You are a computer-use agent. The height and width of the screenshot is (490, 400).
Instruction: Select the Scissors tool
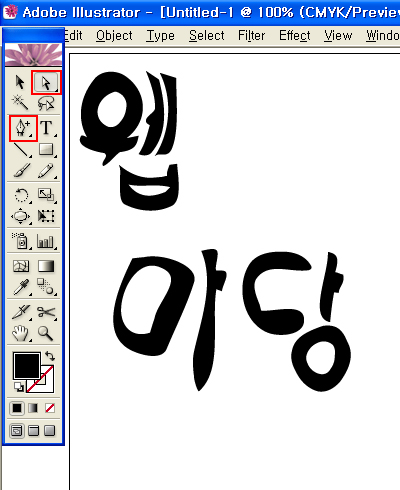pyautogui.click(x=46, y=312)
